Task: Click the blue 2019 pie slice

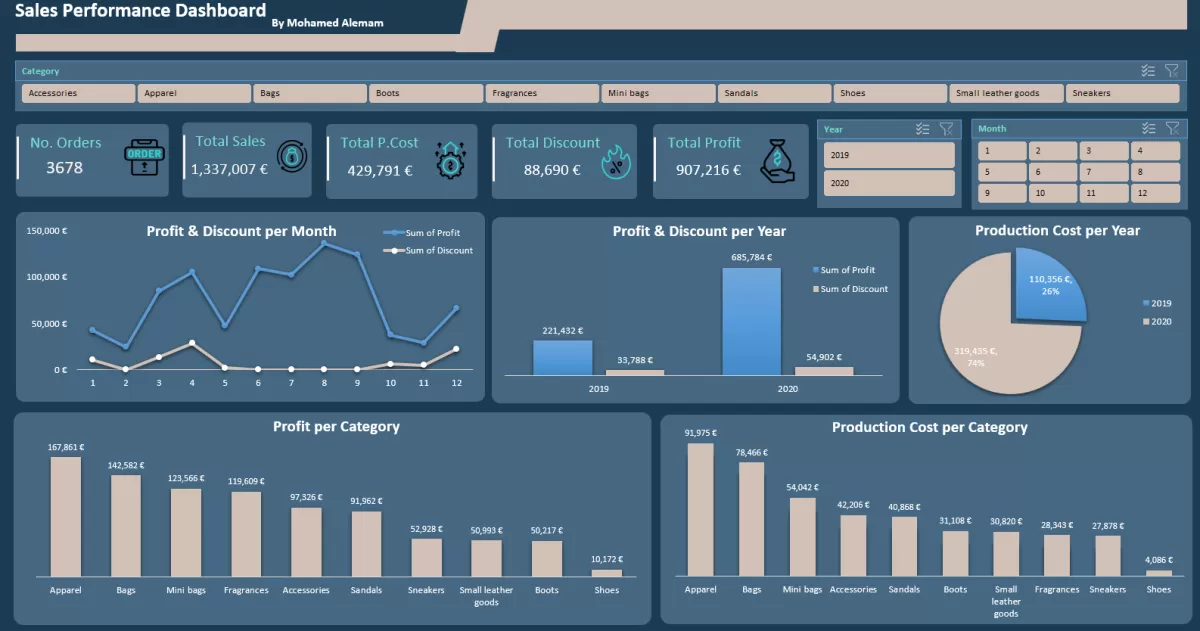Action: point(1048,284)
